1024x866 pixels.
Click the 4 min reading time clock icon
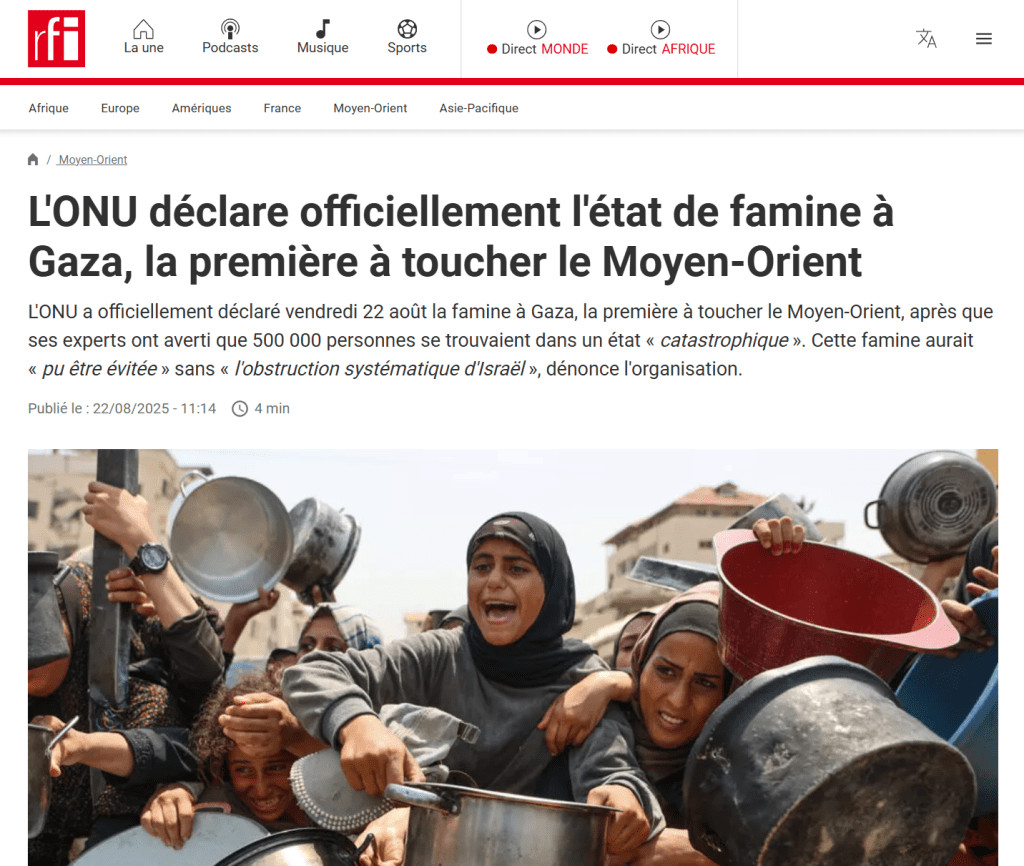pos(240,409)
